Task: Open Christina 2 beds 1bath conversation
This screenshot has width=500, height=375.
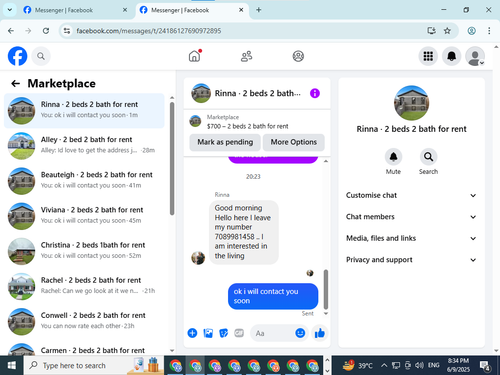Action: pos(84,251)
